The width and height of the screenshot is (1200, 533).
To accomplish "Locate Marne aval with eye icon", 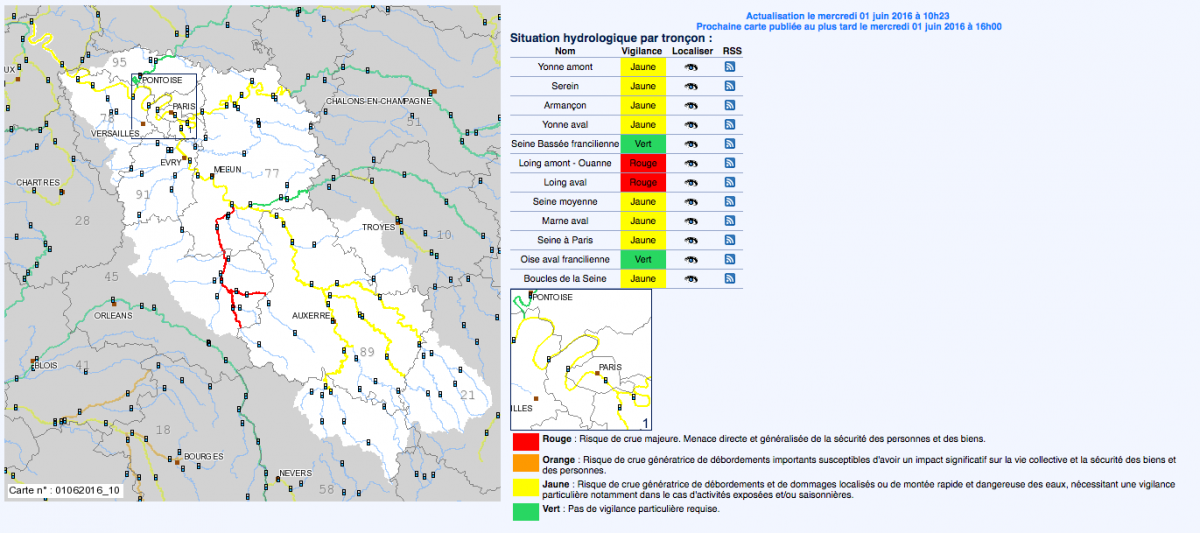I will (x=691, y=221).
